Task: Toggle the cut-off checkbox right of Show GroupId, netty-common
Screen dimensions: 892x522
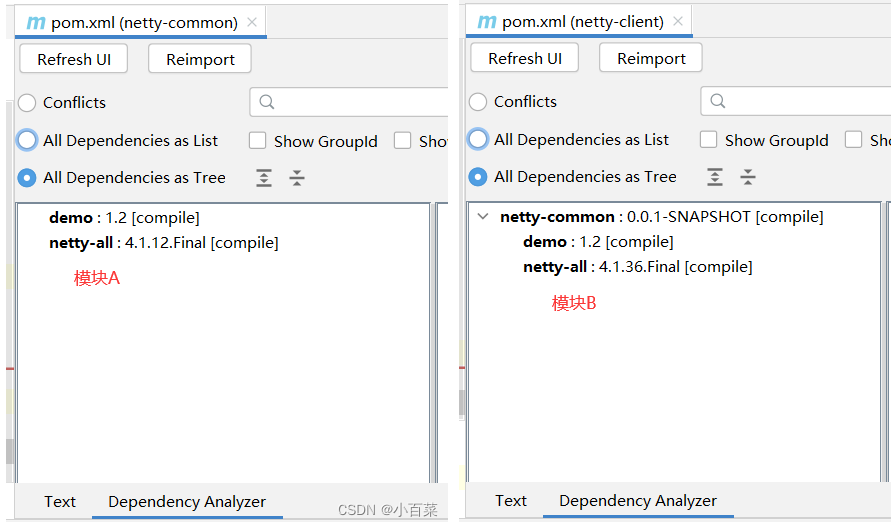Action: pos(402,140)
